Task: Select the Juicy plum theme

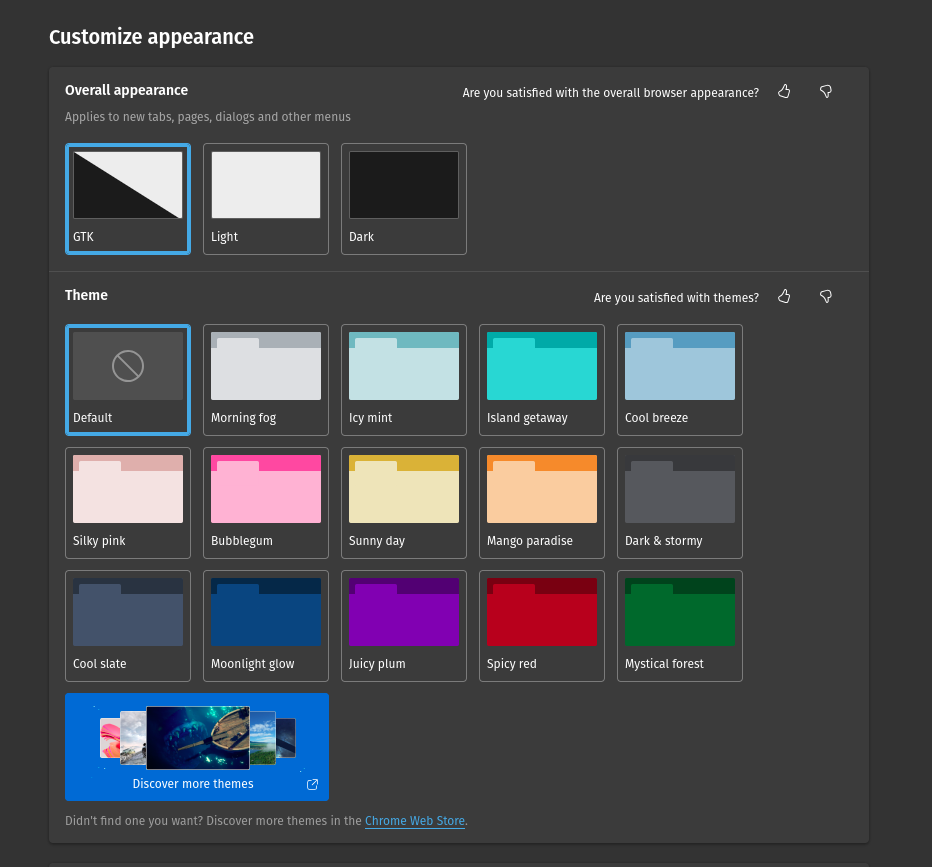Action: click(404, 625)
